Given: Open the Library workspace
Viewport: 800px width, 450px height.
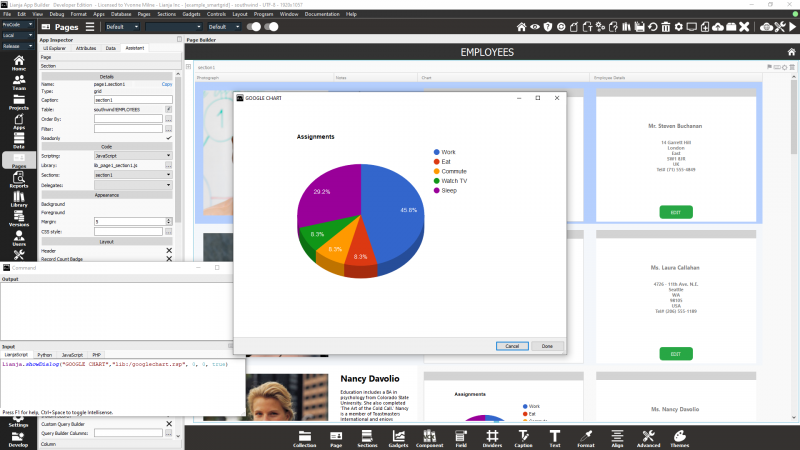Looking at the screenshot, I should pyautogui.click(x=18, y=199).
